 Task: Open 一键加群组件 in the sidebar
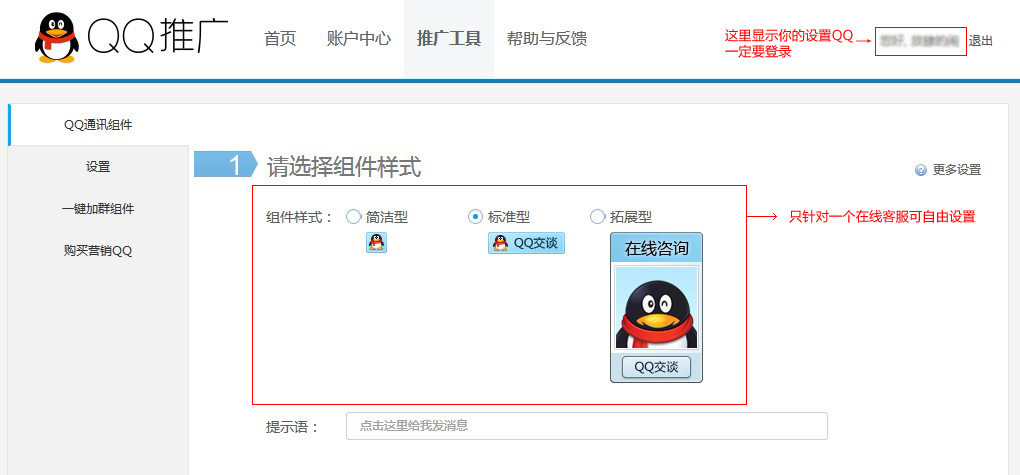tap(98, 209)
